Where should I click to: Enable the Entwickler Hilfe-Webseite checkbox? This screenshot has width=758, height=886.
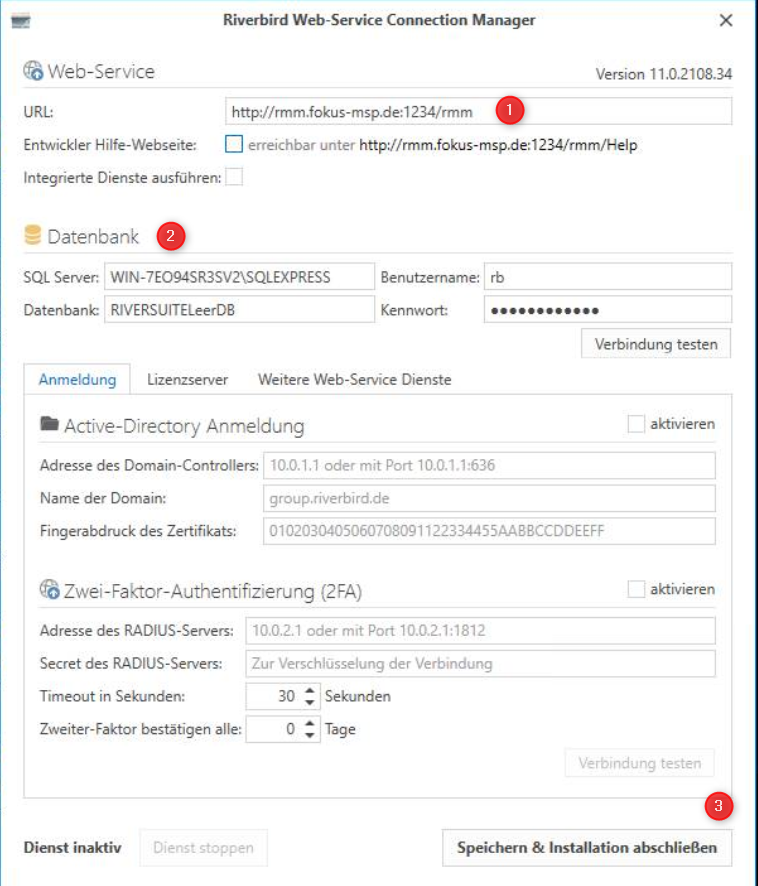pyautogui.click(x=233, y=144)
